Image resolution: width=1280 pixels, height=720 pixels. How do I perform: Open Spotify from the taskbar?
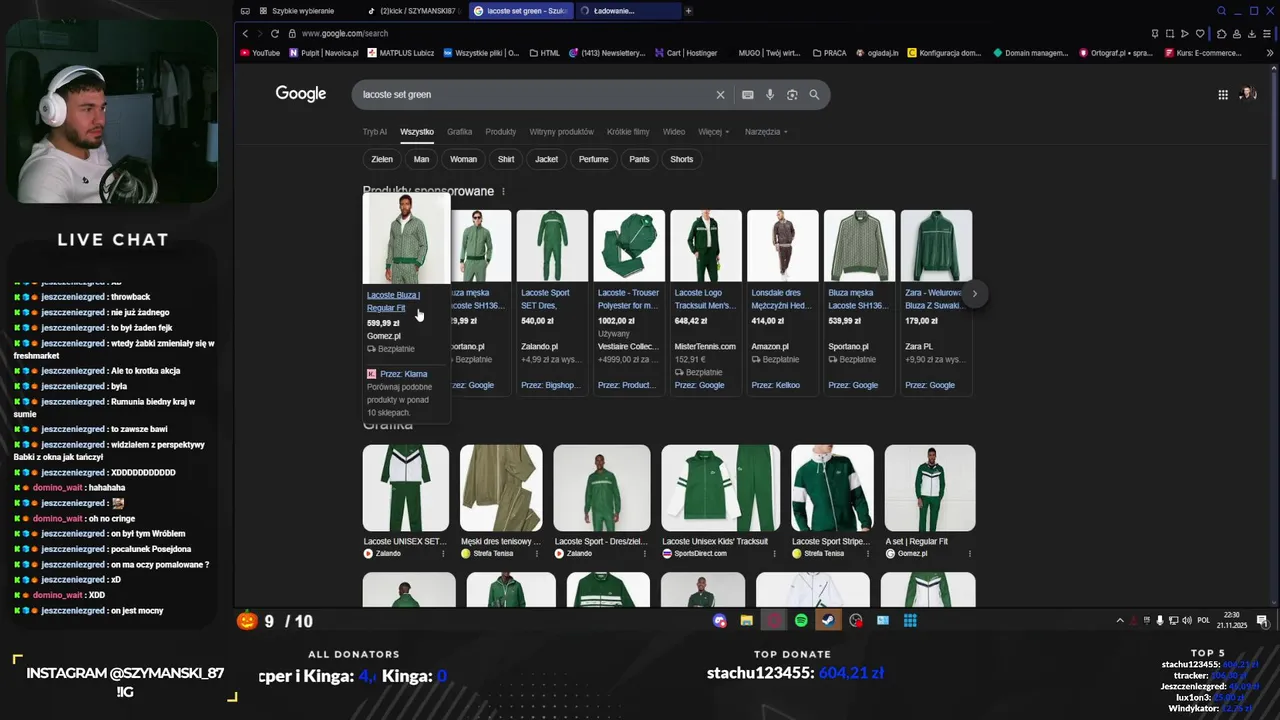coord(801,621)
